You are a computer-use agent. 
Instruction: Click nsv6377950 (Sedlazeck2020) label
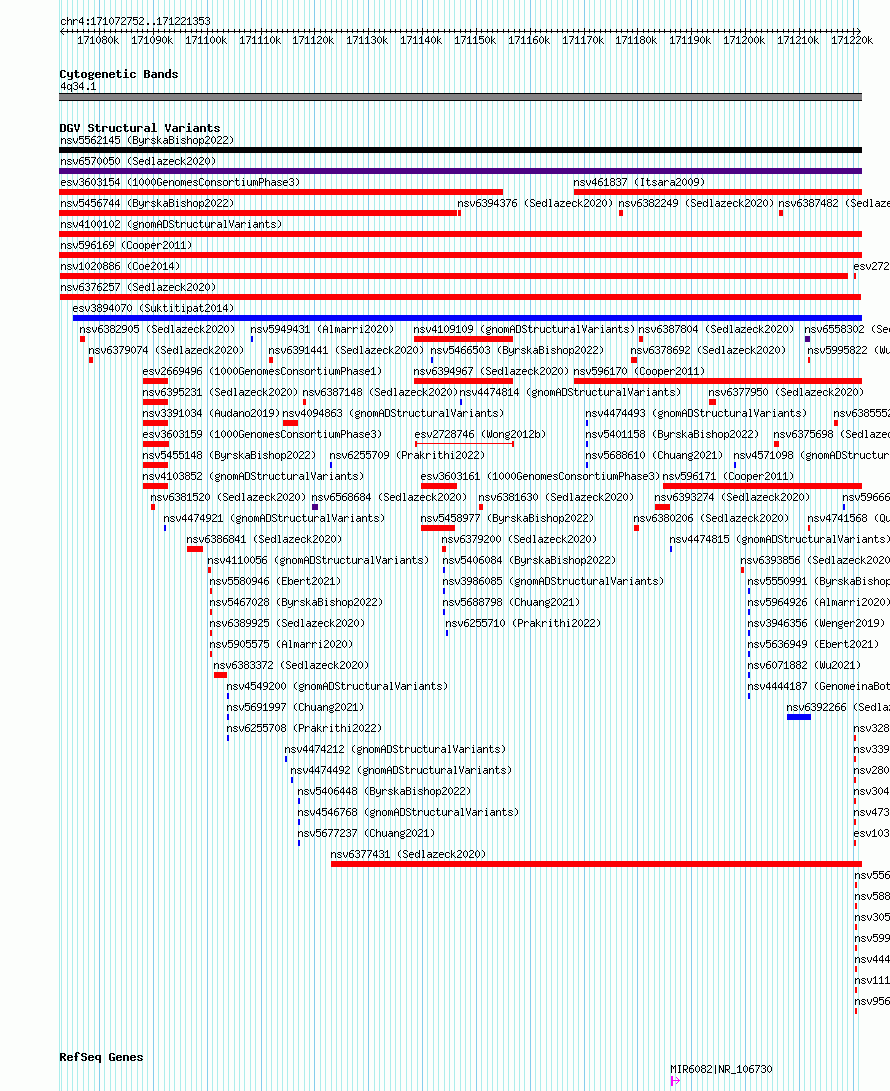click(786, 392)
